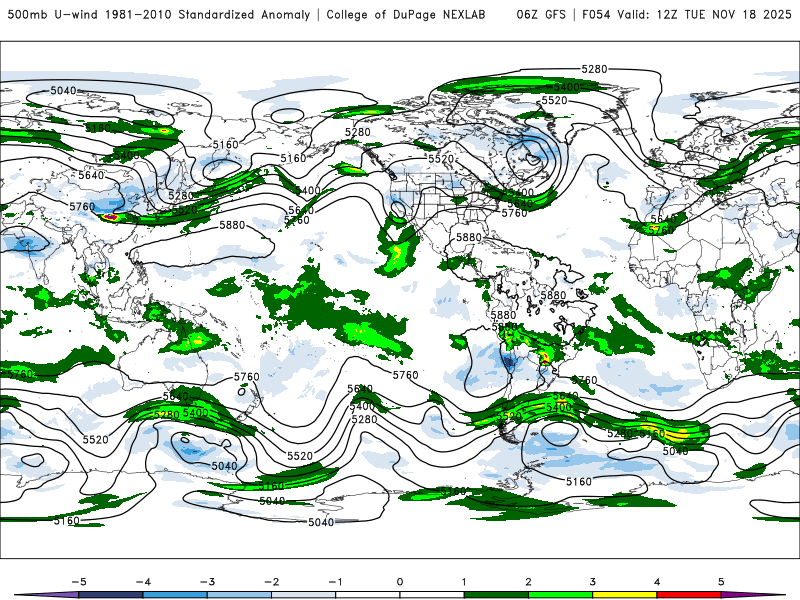Image resolution: width=800 pixels, height=600 pixels.
Task: Click the purple anomaly maximum over eastern China
Action: [x=110, y=217]
